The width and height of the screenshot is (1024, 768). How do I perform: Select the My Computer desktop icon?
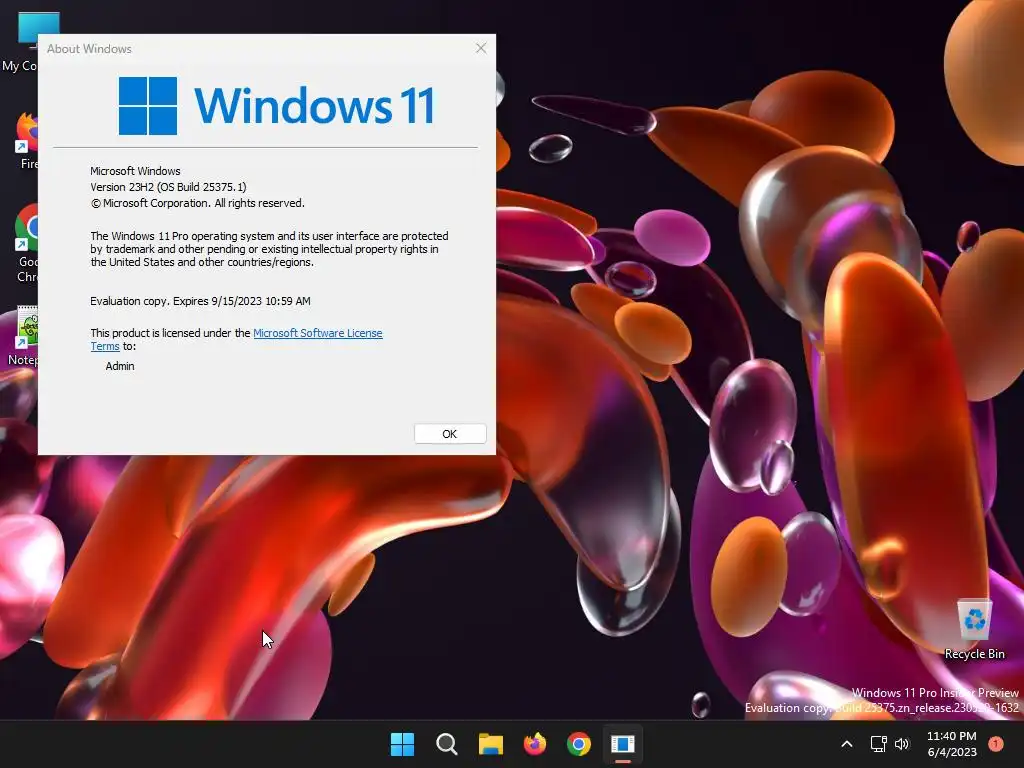coord(20,42)
